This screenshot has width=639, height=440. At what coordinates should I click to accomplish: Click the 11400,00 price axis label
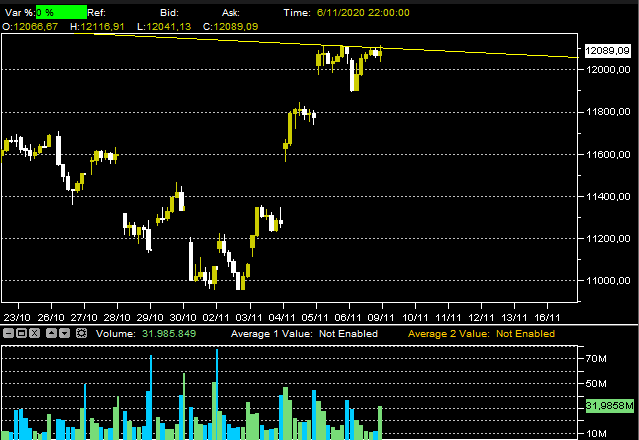pos(608,197)
